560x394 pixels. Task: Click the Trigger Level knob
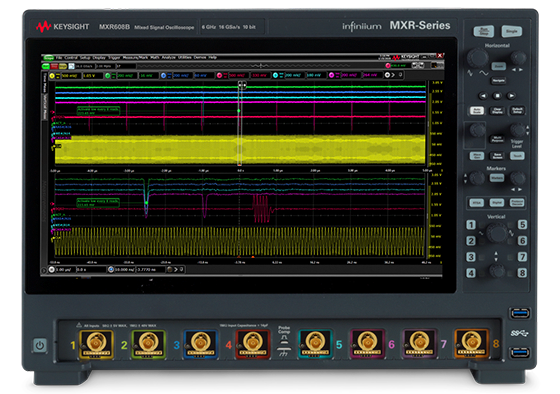click(x=517, y=130)
